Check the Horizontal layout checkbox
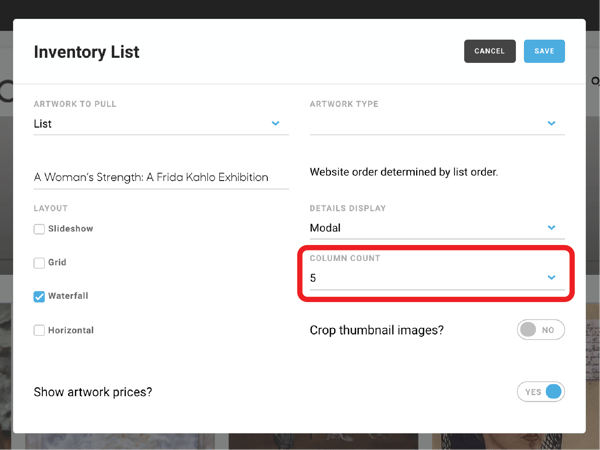Viewport: 600px width, 450px height. [39, 330]
